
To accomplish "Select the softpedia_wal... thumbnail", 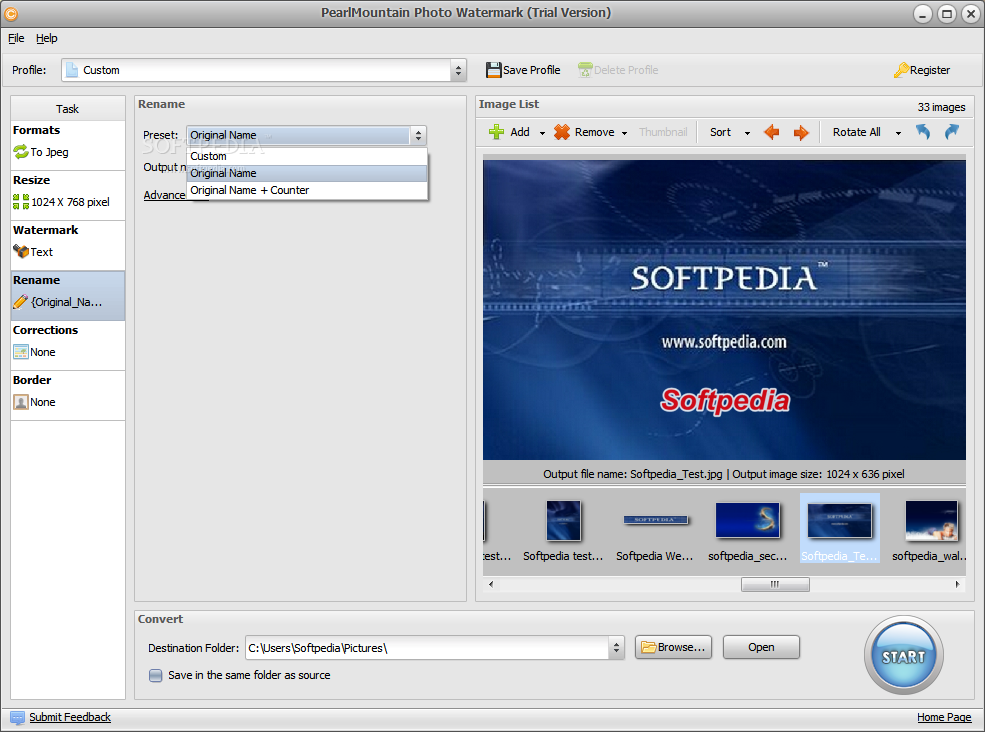I will click(930, 529).
